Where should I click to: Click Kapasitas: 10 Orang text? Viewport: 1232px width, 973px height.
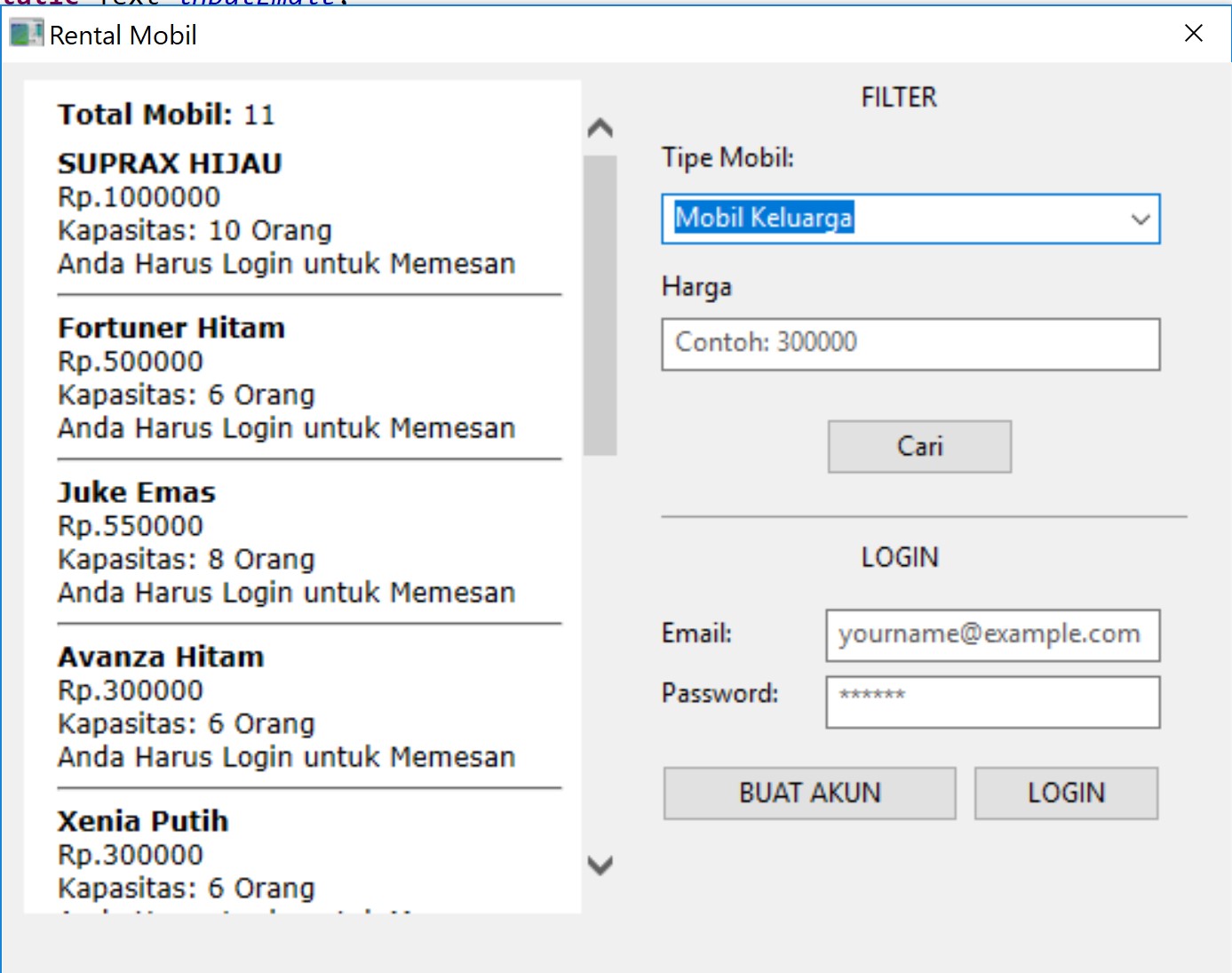click(195, 231)
